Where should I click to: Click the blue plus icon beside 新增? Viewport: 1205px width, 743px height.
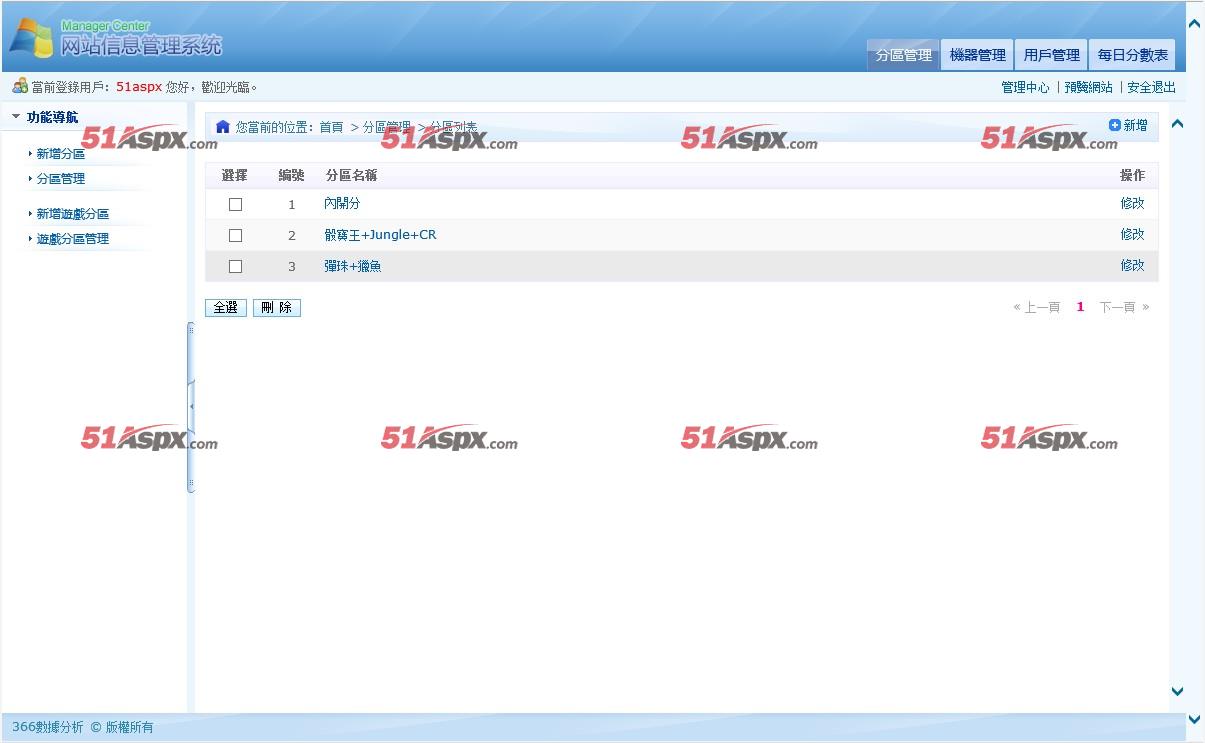click(x=1115, y=125)
